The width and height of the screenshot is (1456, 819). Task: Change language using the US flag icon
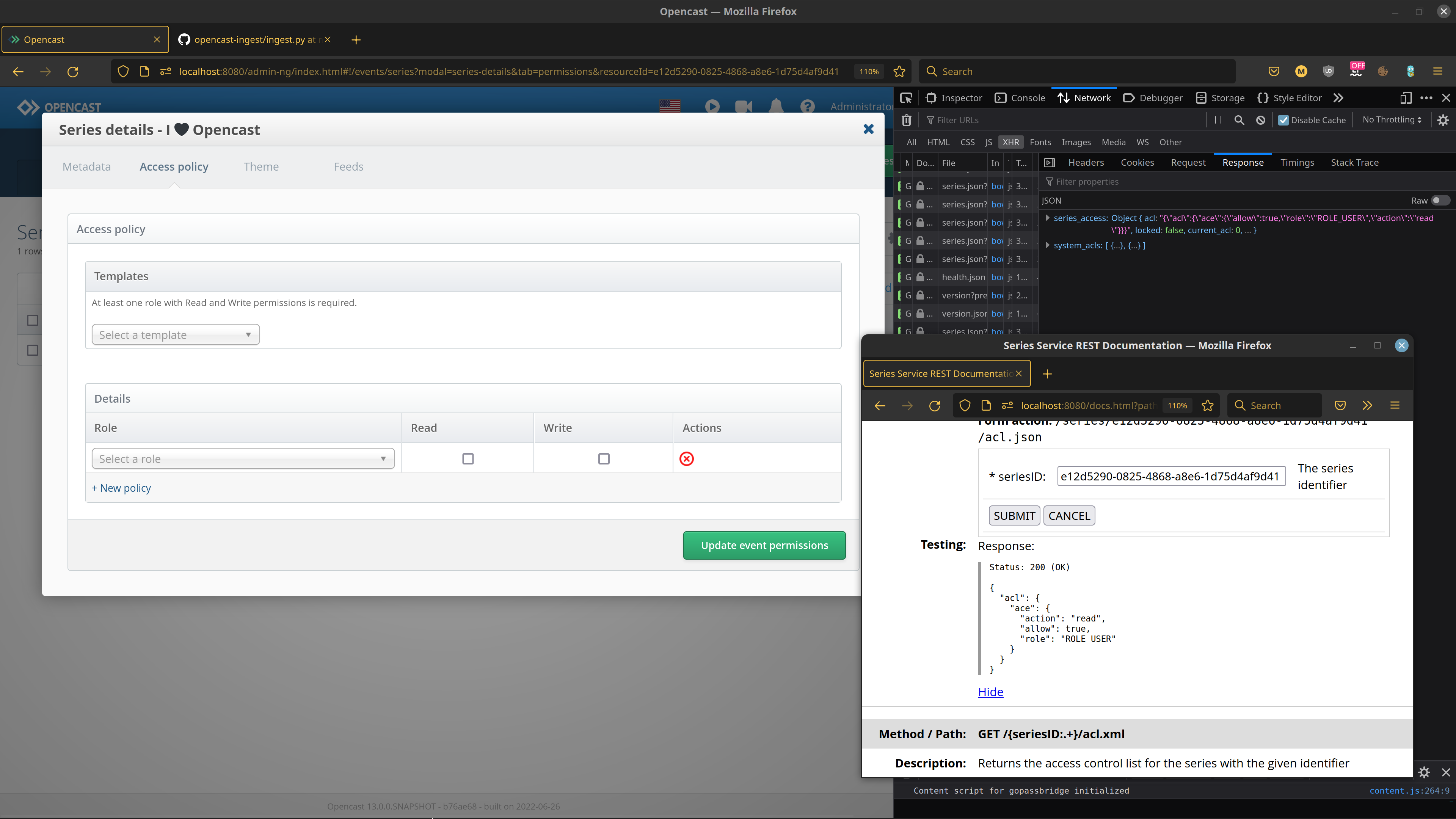click(x=670, y=106)
